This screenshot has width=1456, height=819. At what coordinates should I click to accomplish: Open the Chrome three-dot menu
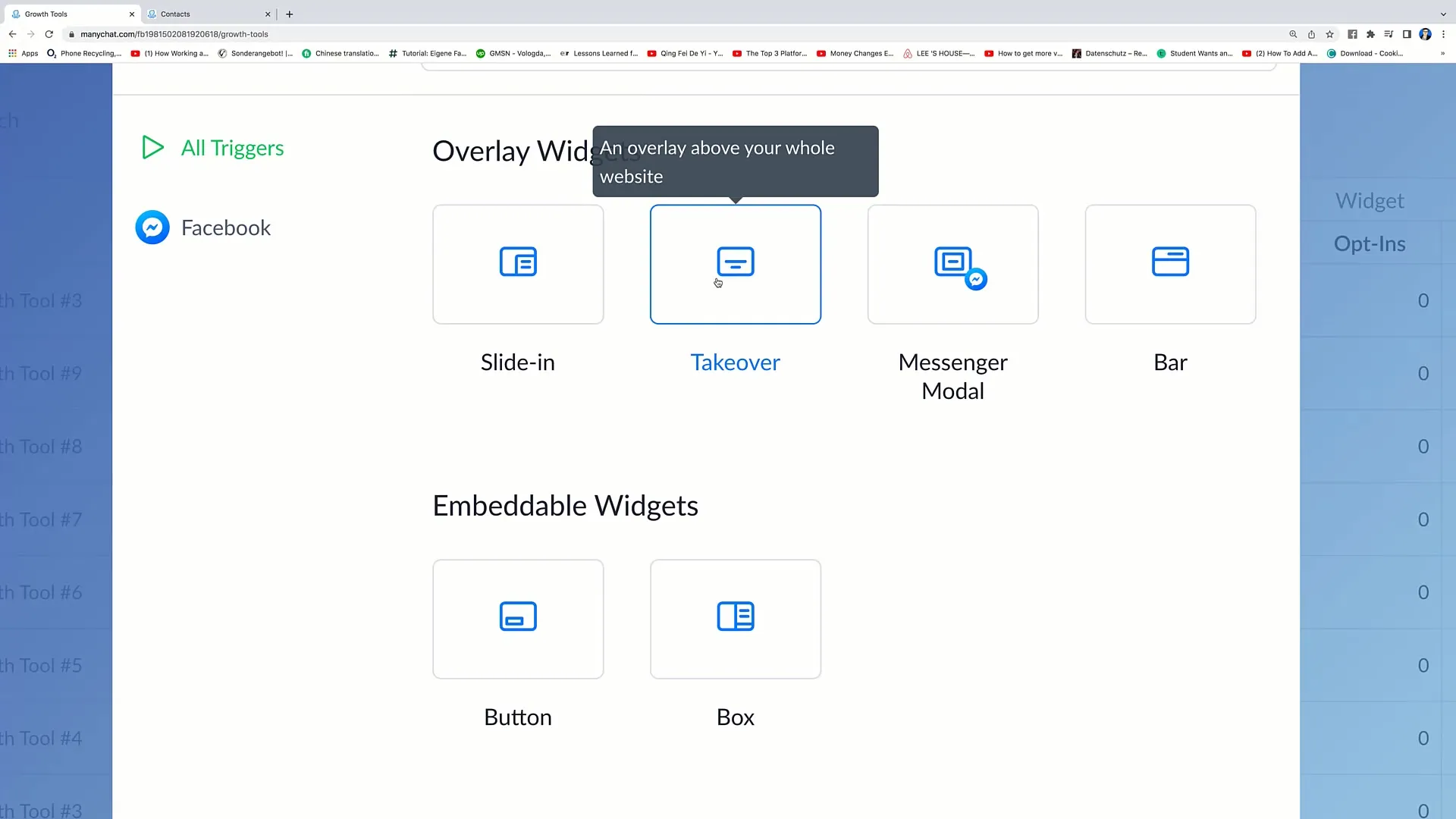(1443, 34)
